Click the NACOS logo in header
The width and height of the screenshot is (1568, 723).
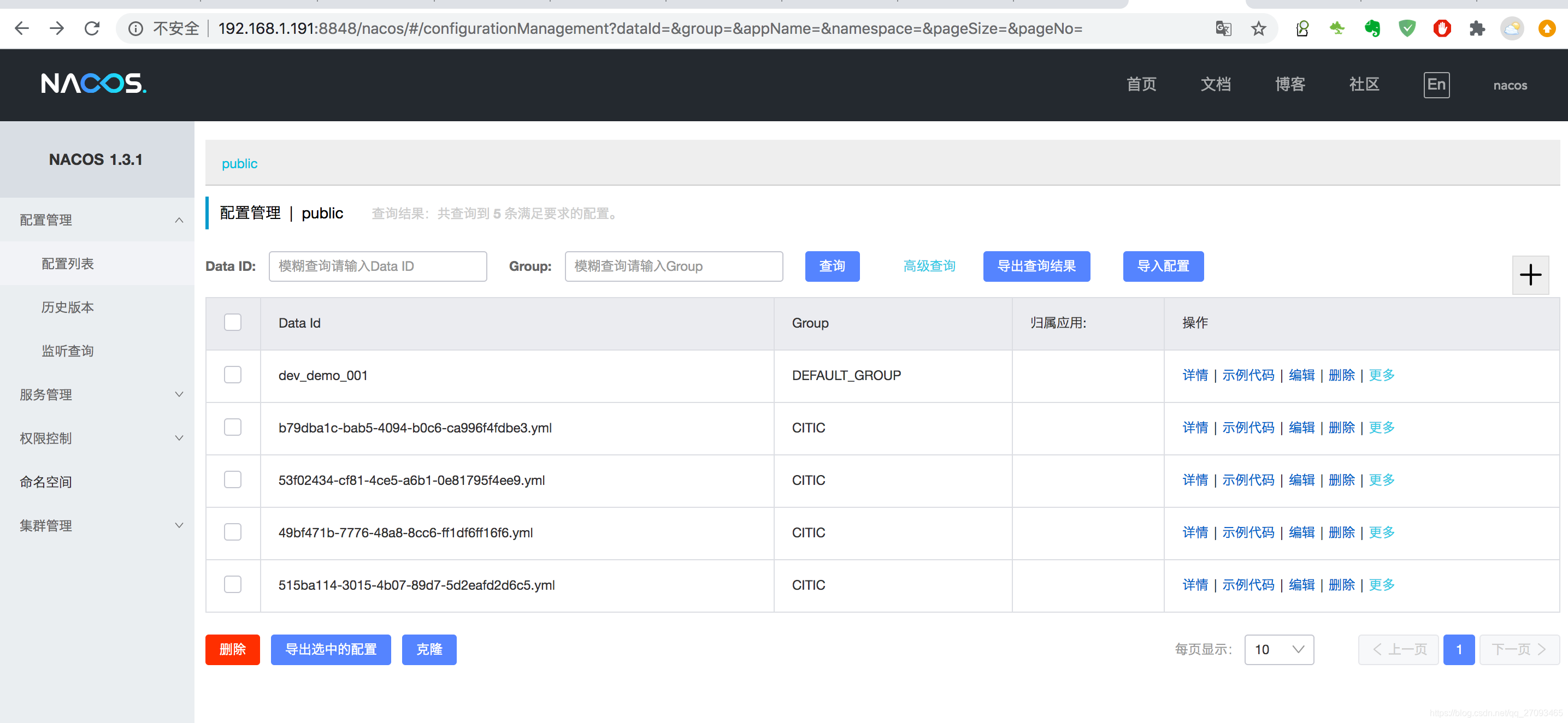(94, 84)
